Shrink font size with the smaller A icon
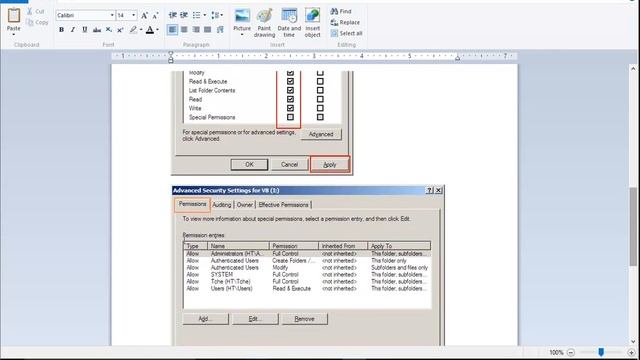640x360 pixels. pos(155,16)
